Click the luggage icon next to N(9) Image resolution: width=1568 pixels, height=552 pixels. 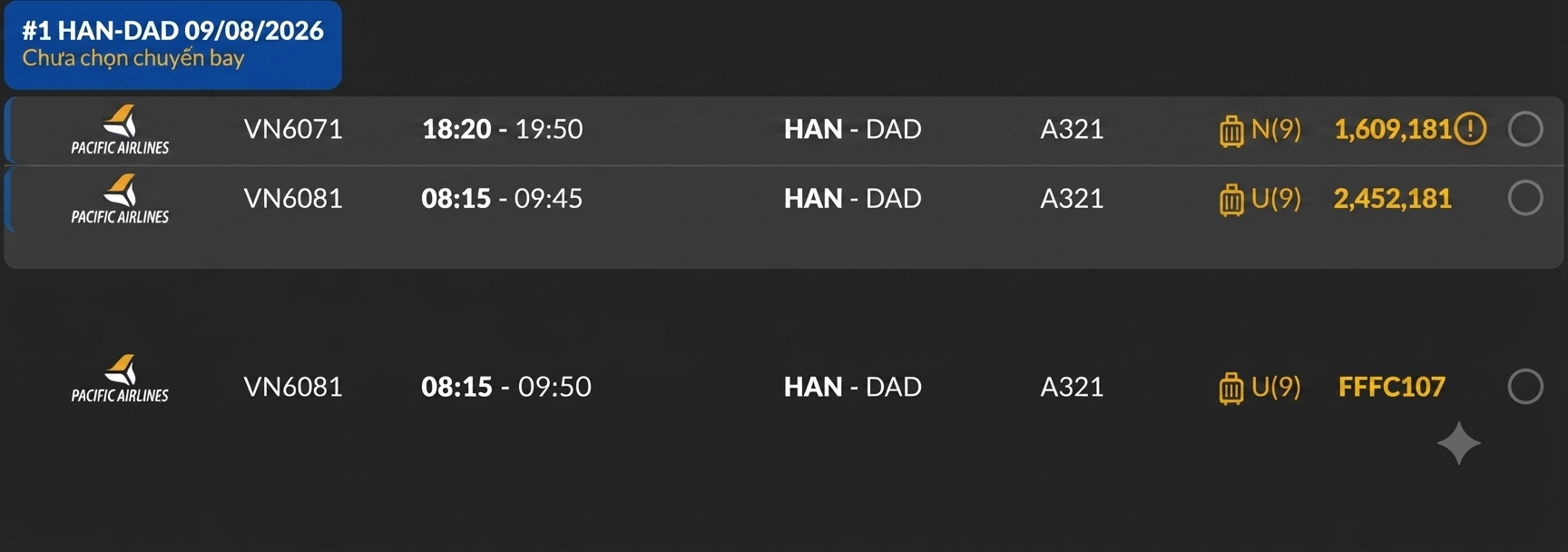tap(1231, 130)
